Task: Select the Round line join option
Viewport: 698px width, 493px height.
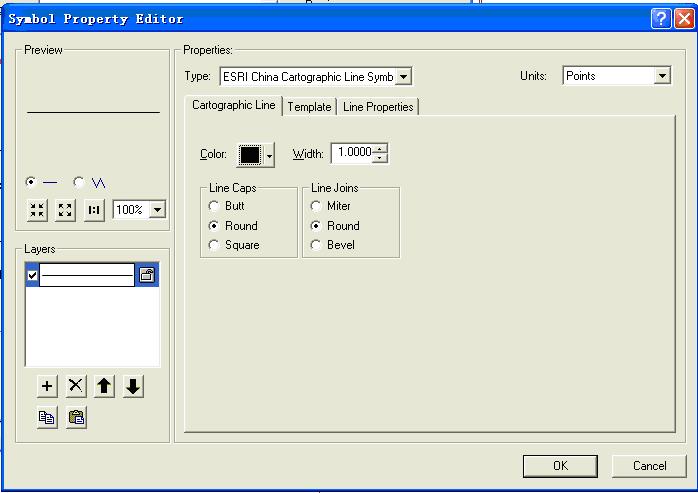Action: coord(316,226)
